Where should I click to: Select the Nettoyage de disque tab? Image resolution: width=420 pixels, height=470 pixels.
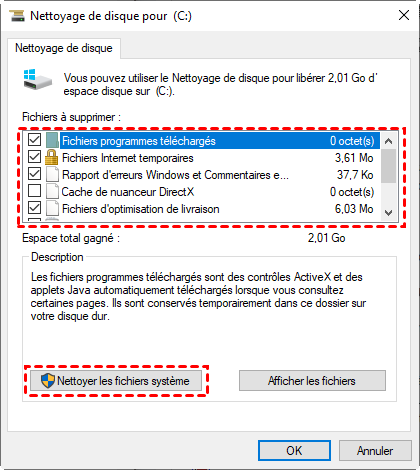coord(64,48)
